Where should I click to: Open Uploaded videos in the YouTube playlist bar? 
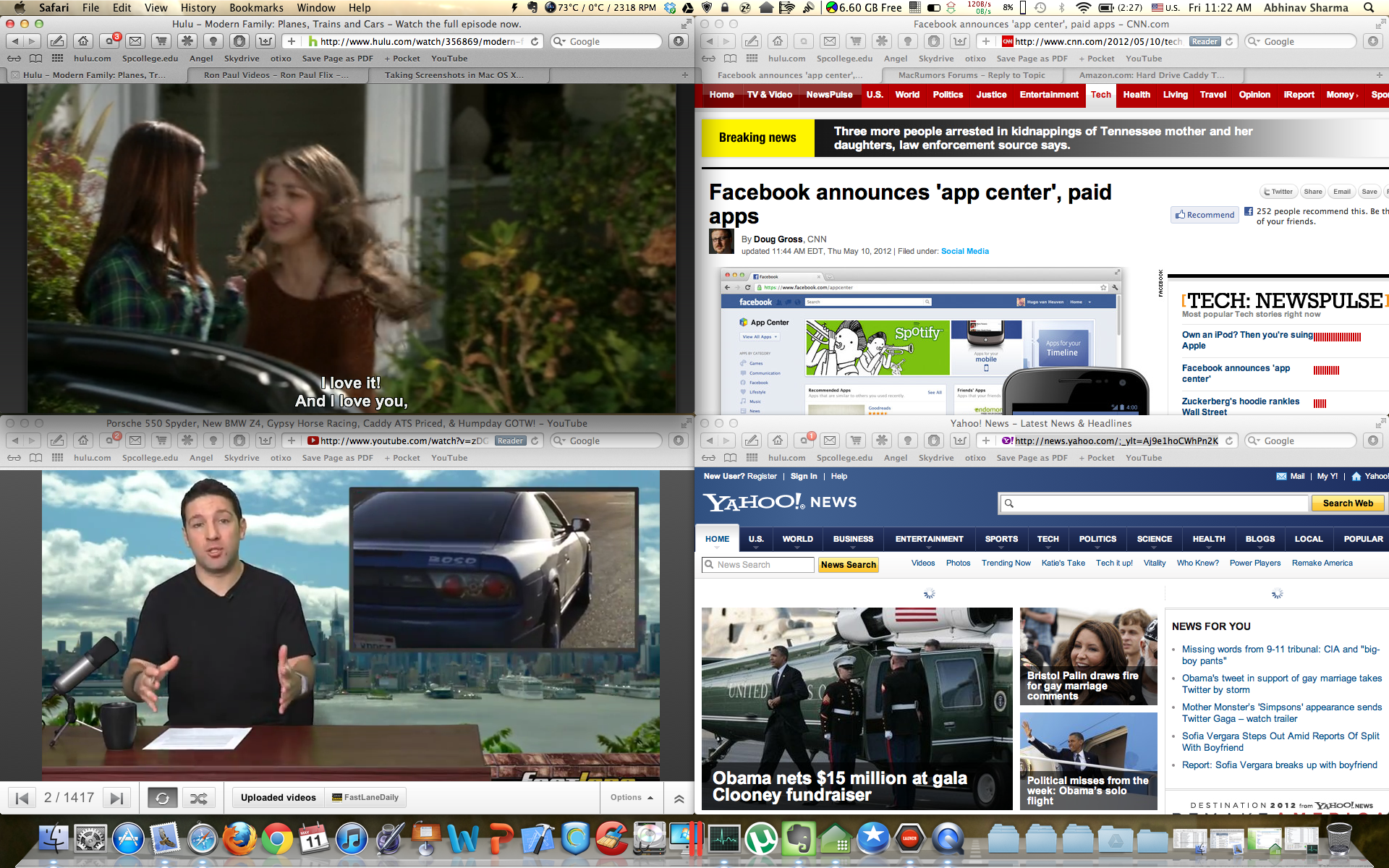[278, 797]
